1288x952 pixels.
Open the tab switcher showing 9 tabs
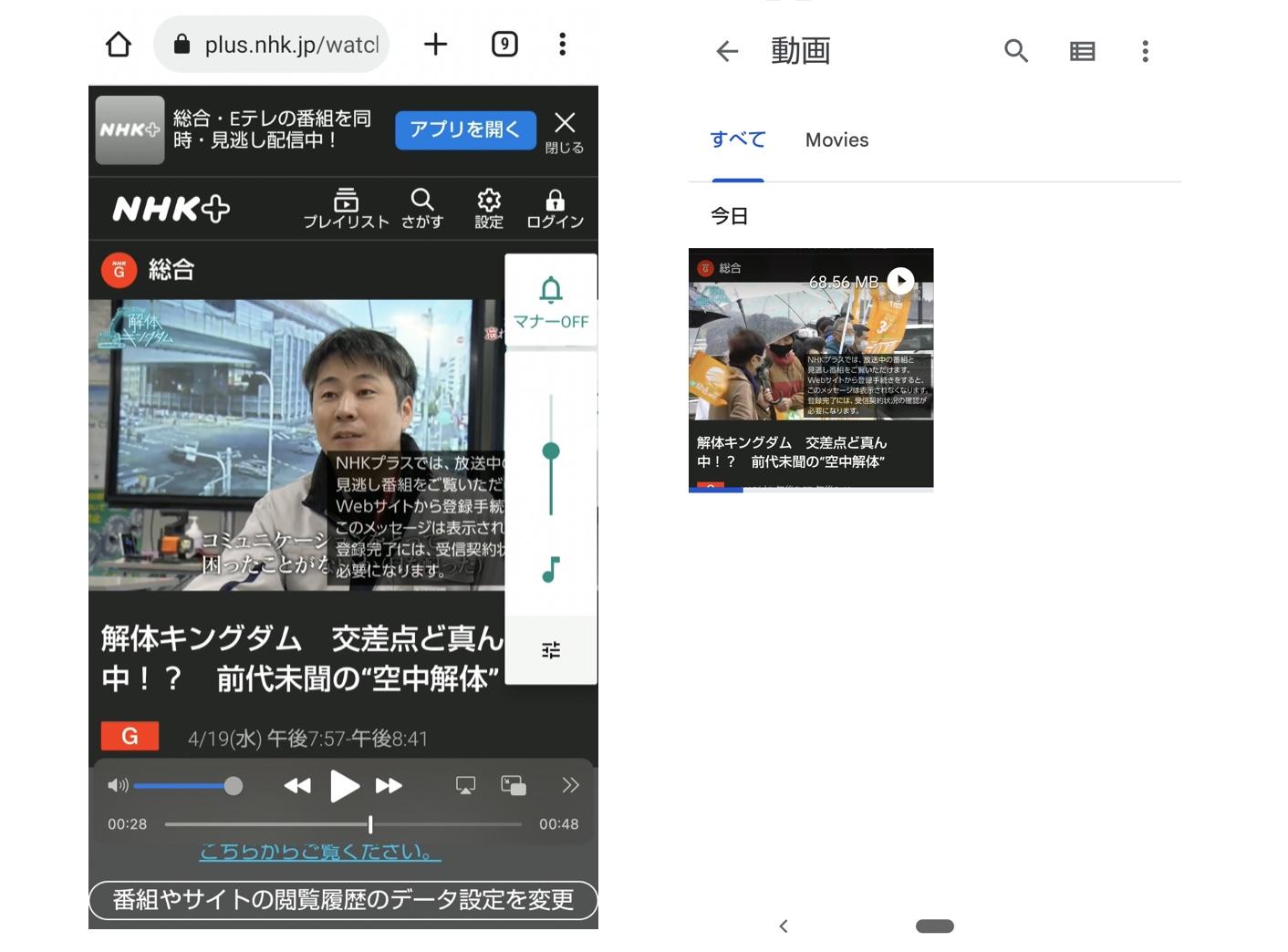coord(504,44)
